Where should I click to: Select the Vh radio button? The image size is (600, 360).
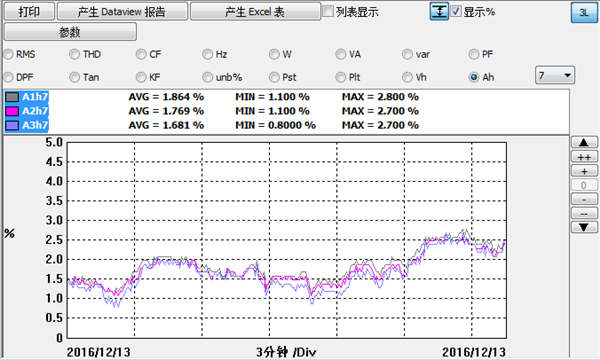[407, 77]
